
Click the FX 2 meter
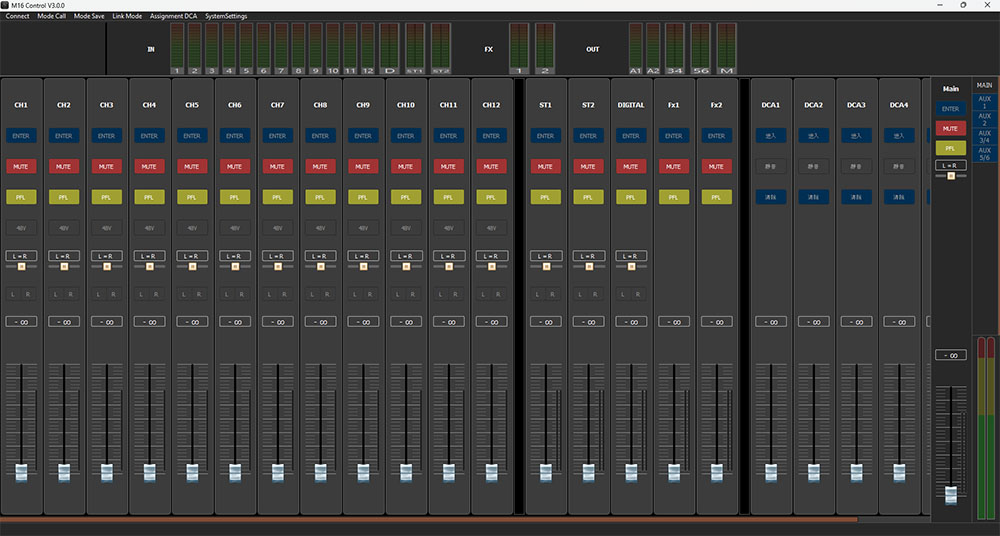545,48
